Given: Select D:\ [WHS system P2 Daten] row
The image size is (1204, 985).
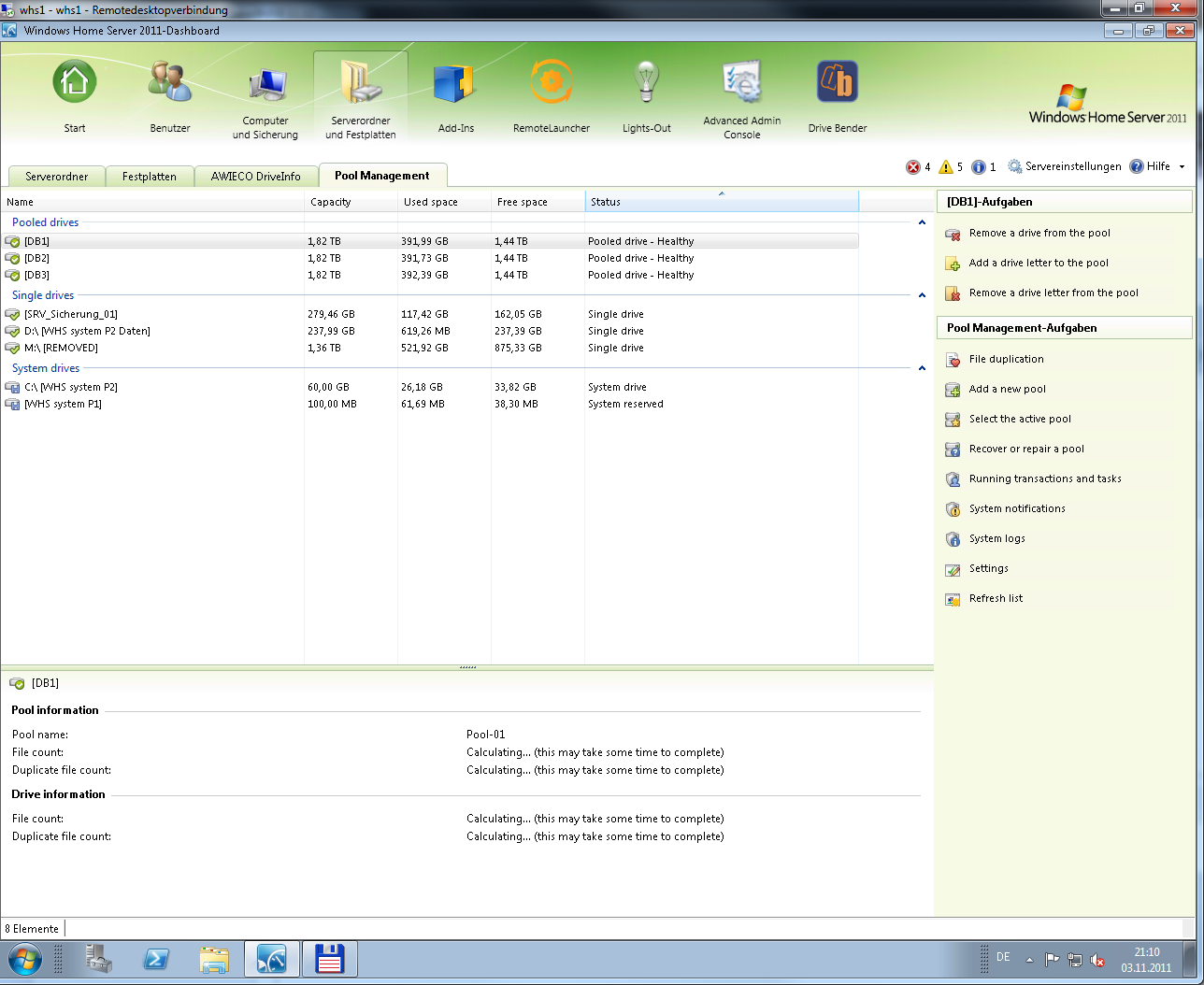Looking at the screenshot, I should click(430, 331).
